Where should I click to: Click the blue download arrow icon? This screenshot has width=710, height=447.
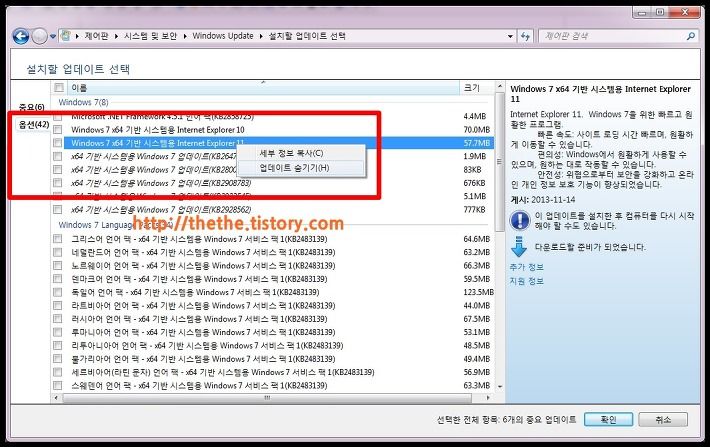pos(519,246)
